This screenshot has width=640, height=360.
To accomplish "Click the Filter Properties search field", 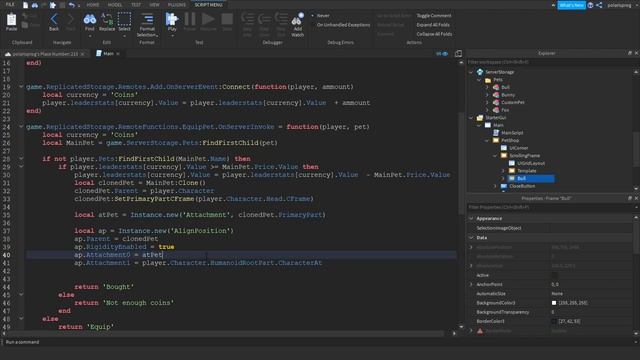I will (549, 207).
